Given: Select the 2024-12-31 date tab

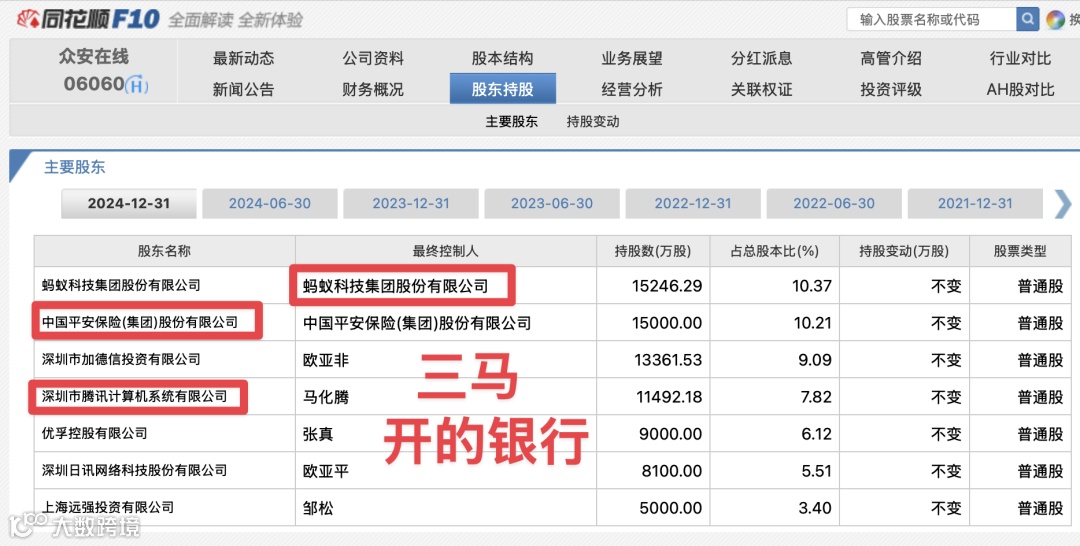Looking at the screenshot, I should (x=129, y=204).
